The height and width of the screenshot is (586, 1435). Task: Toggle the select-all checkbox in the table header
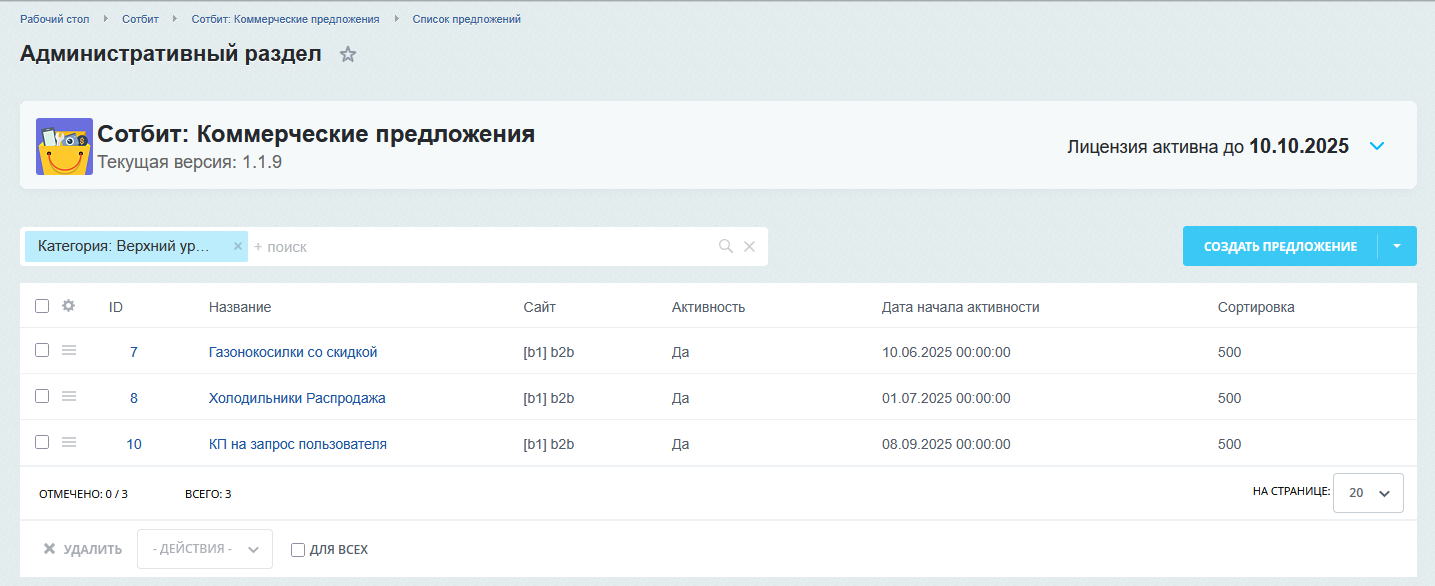[x=41, y=305]
